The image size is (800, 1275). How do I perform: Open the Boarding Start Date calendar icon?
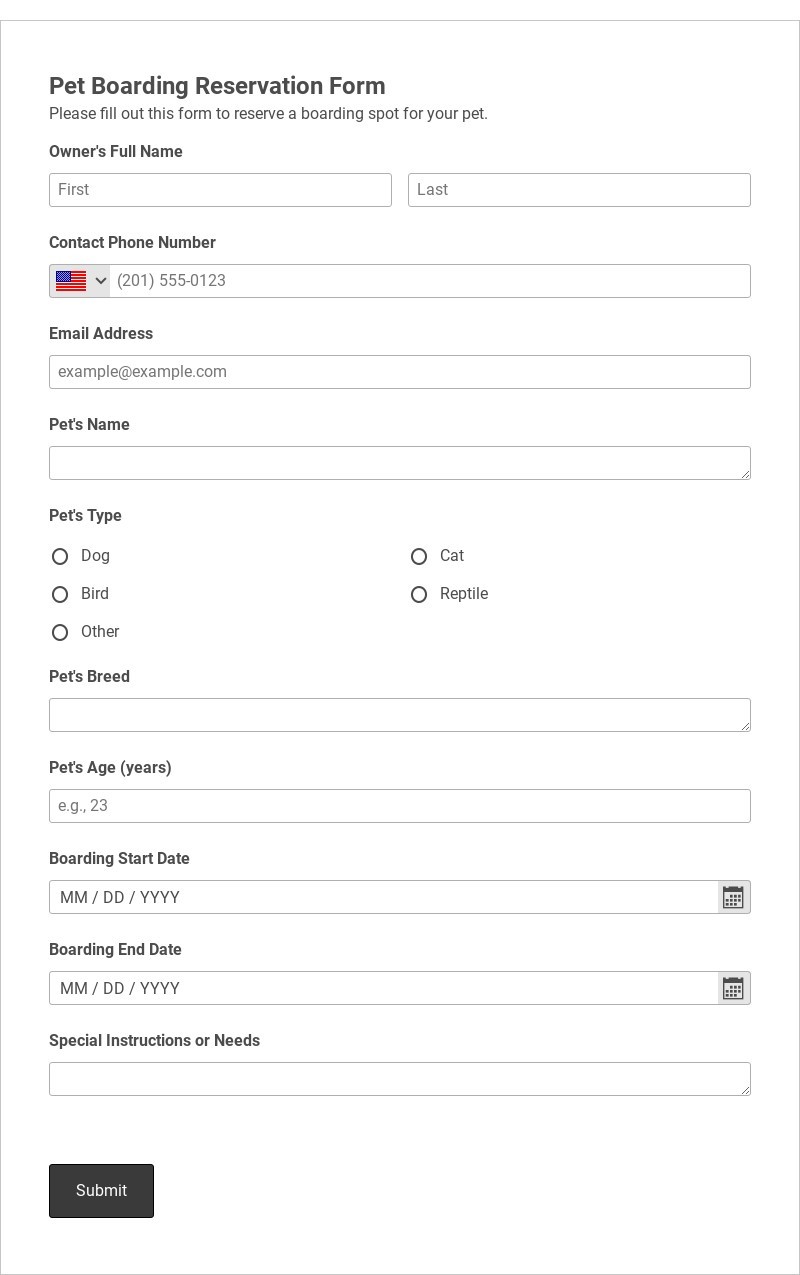(733, 897)
